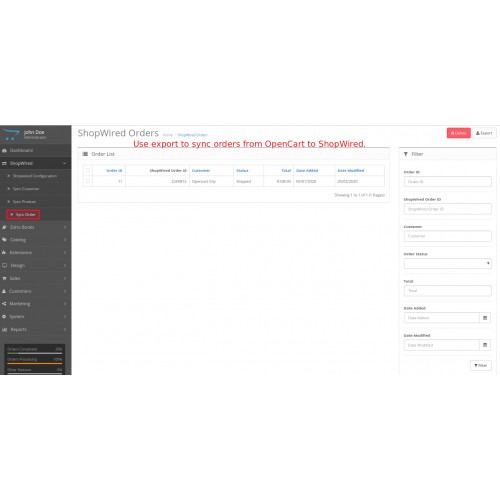Sort table by Status column

pyautogui.click(x=242, y=171)
